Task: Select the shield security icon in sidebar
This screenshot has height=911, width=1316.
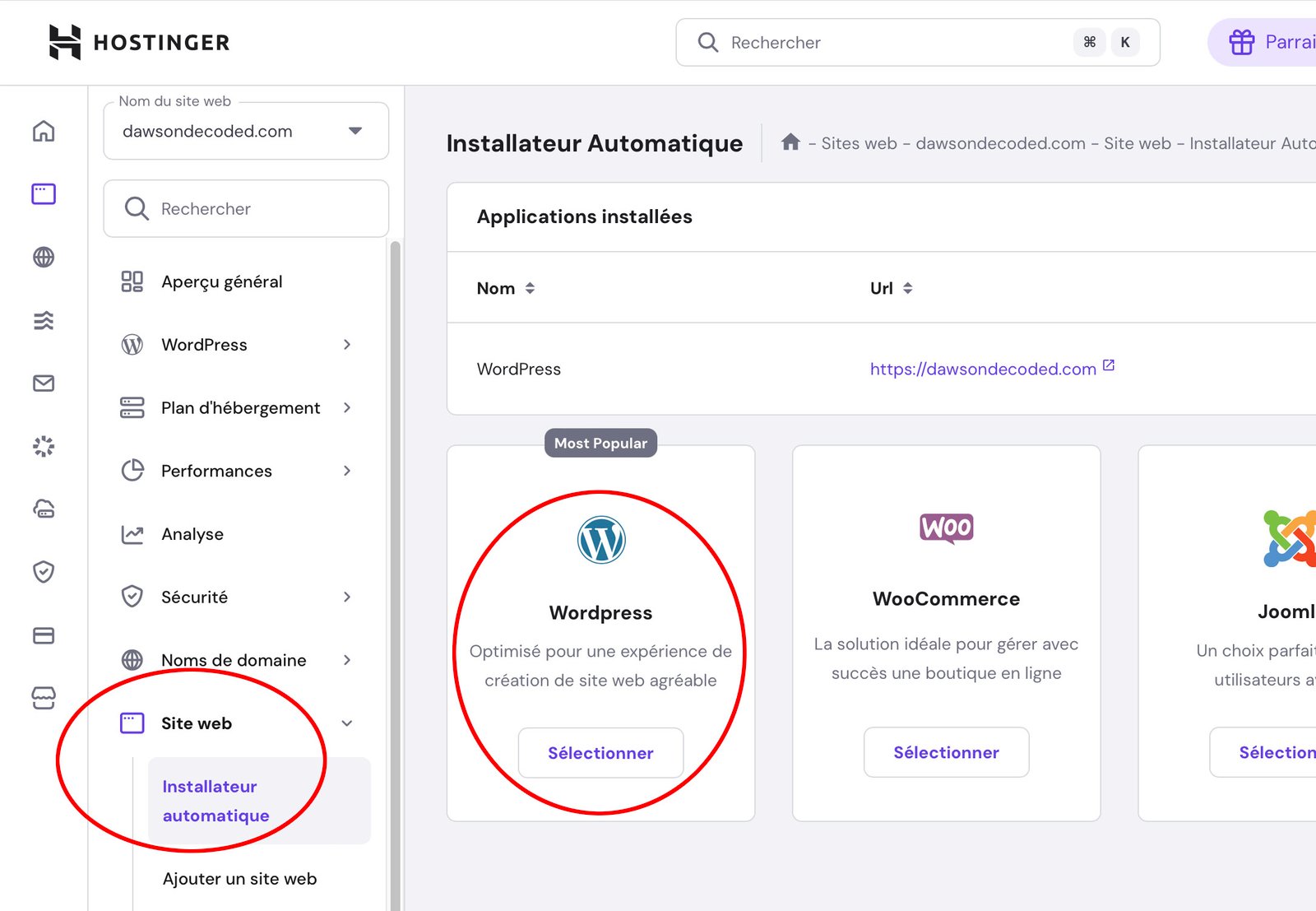Action: tap(43, 572)
